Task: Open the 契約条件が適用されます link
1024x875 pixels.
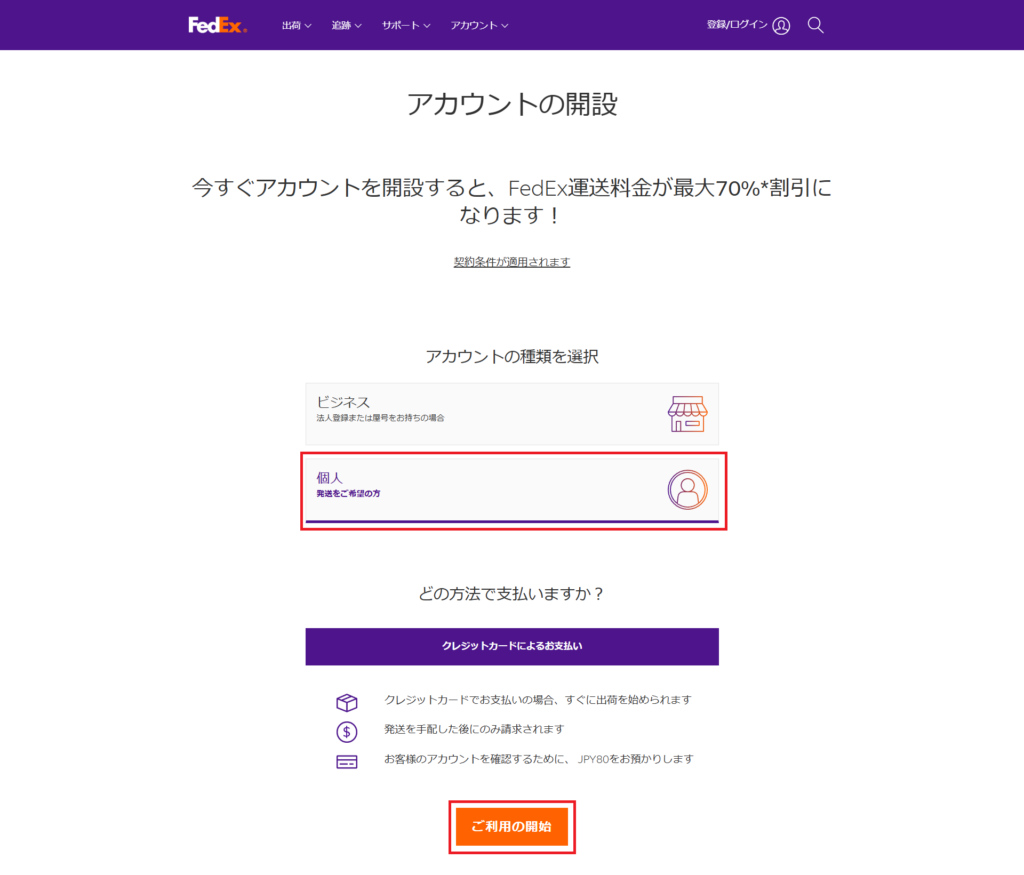Action: 512,262
